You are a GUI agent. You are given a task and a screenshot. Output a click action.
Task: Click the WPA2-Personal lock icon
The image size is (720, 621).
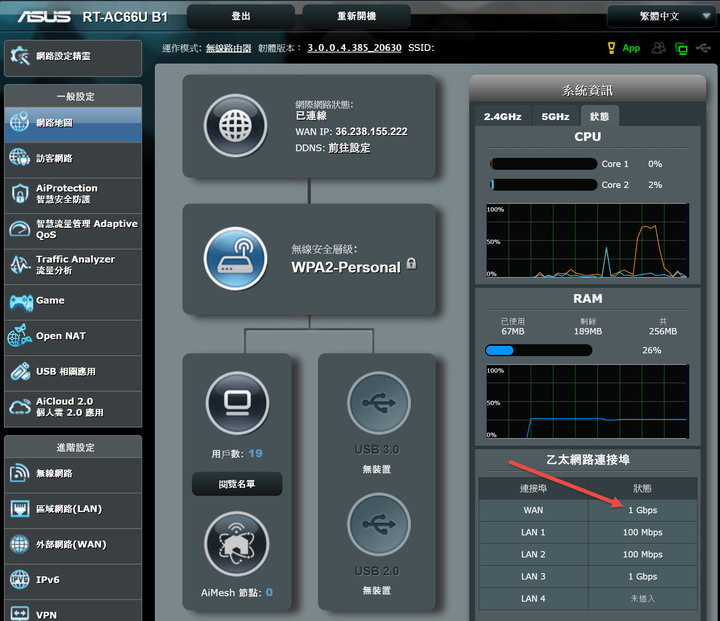(411, 264)
